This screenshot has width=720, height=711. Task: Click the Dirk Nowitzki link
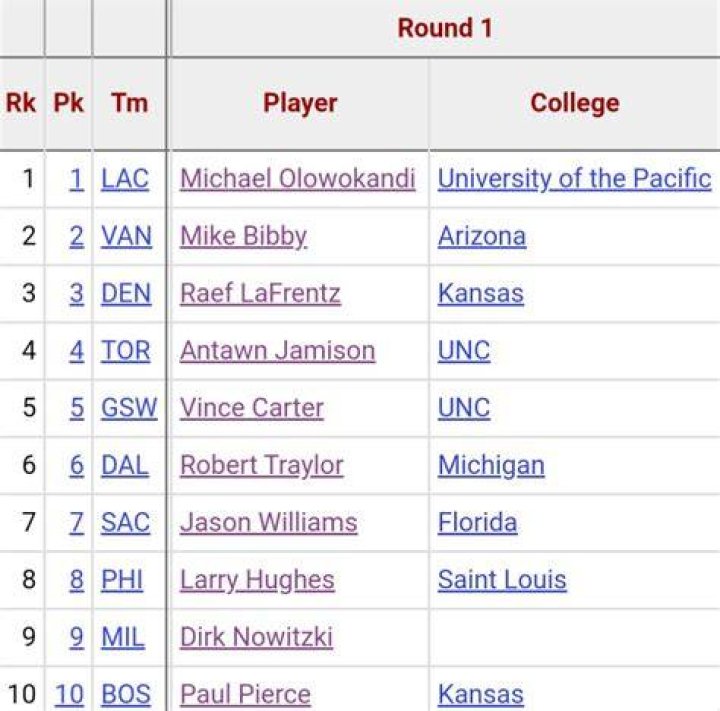(256, 637)
